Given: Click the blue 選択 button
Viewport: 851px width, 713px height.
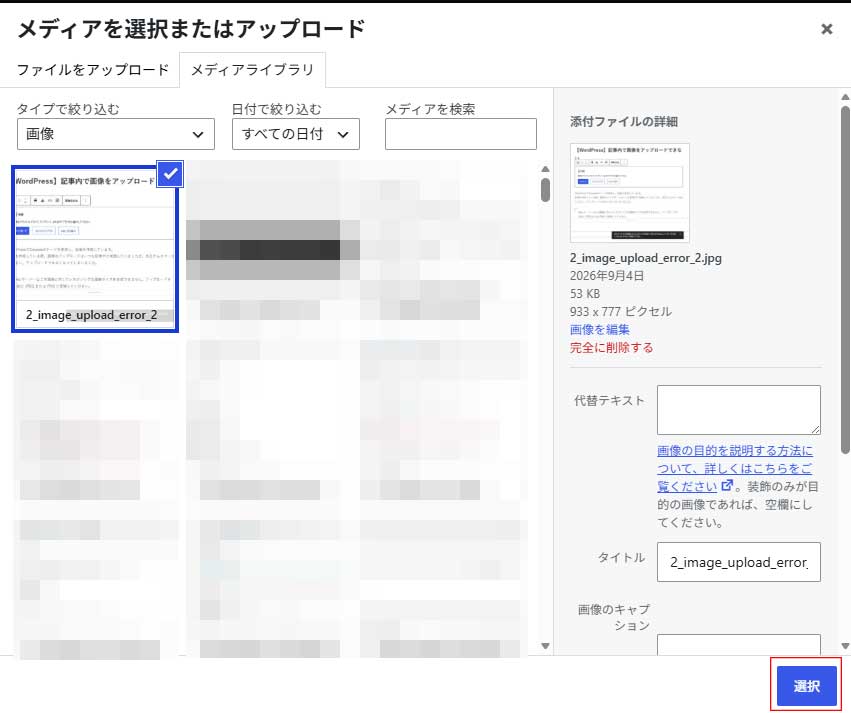Looking at the screenshot, I should click(806, 685).
